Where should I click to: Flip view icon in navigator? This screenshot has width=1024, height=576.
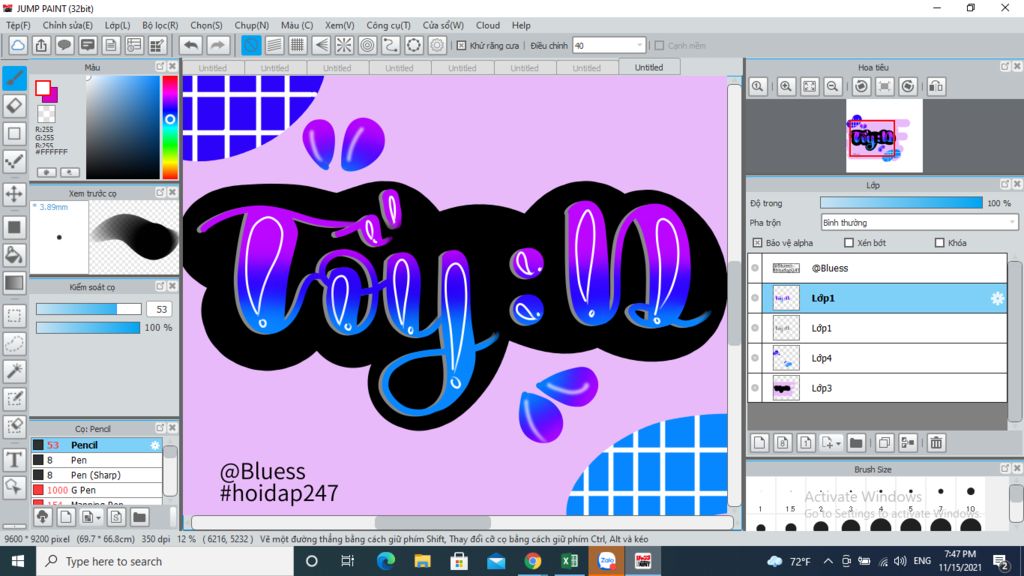[936, 86]
